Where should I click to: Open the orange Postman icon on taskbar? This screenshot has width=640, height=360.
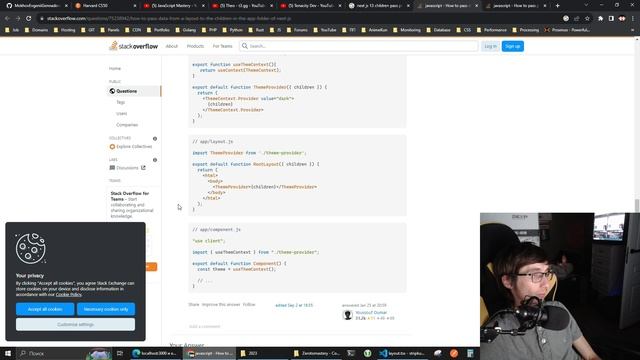[454, 353]
